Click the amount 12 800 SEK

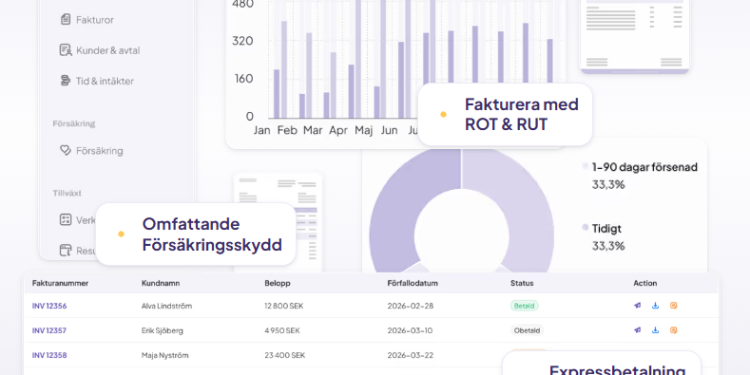pyautogui.click(x=284, y=306)
